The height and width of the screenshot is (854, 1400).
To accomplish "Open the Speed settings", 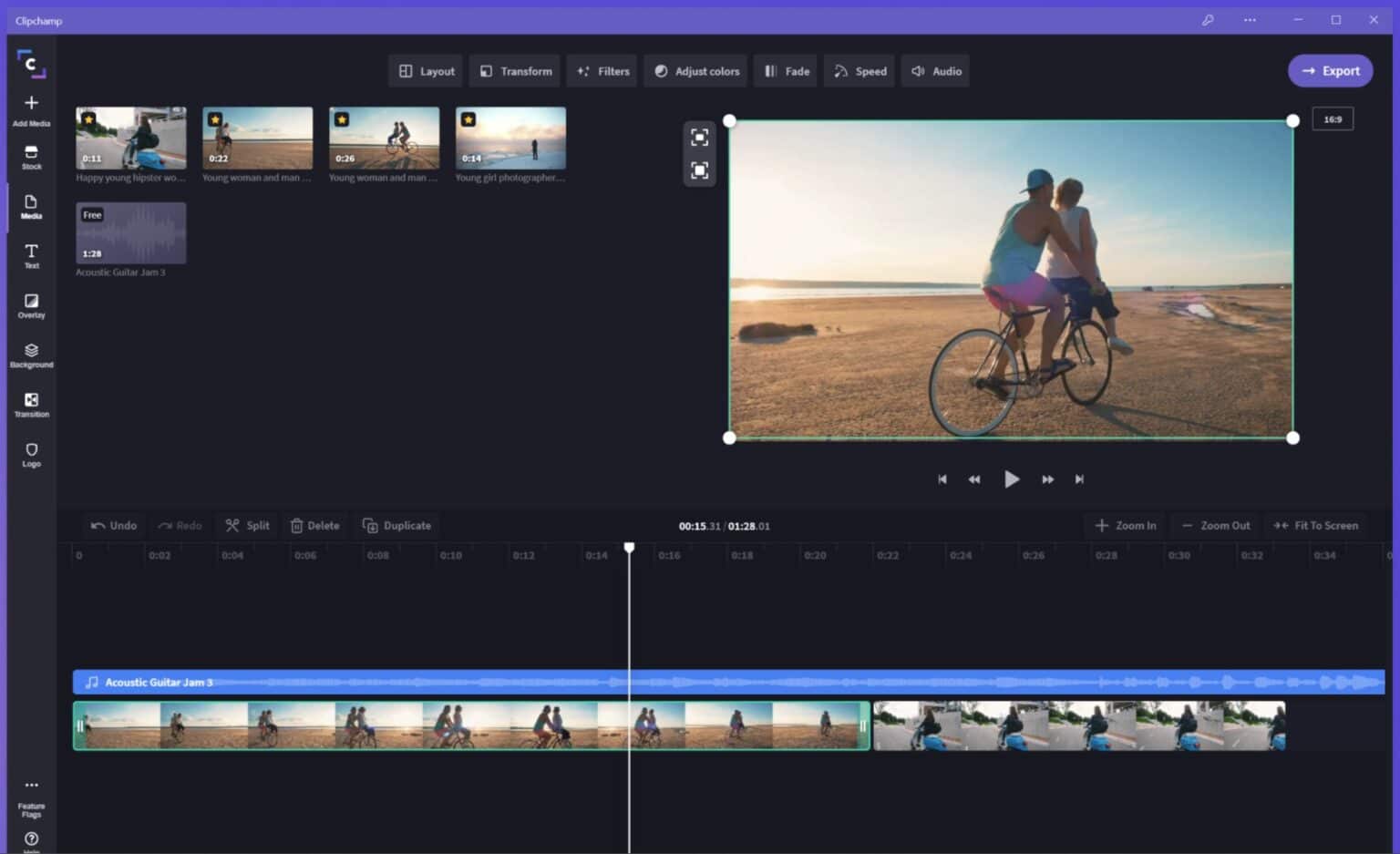I will point(860,71).
